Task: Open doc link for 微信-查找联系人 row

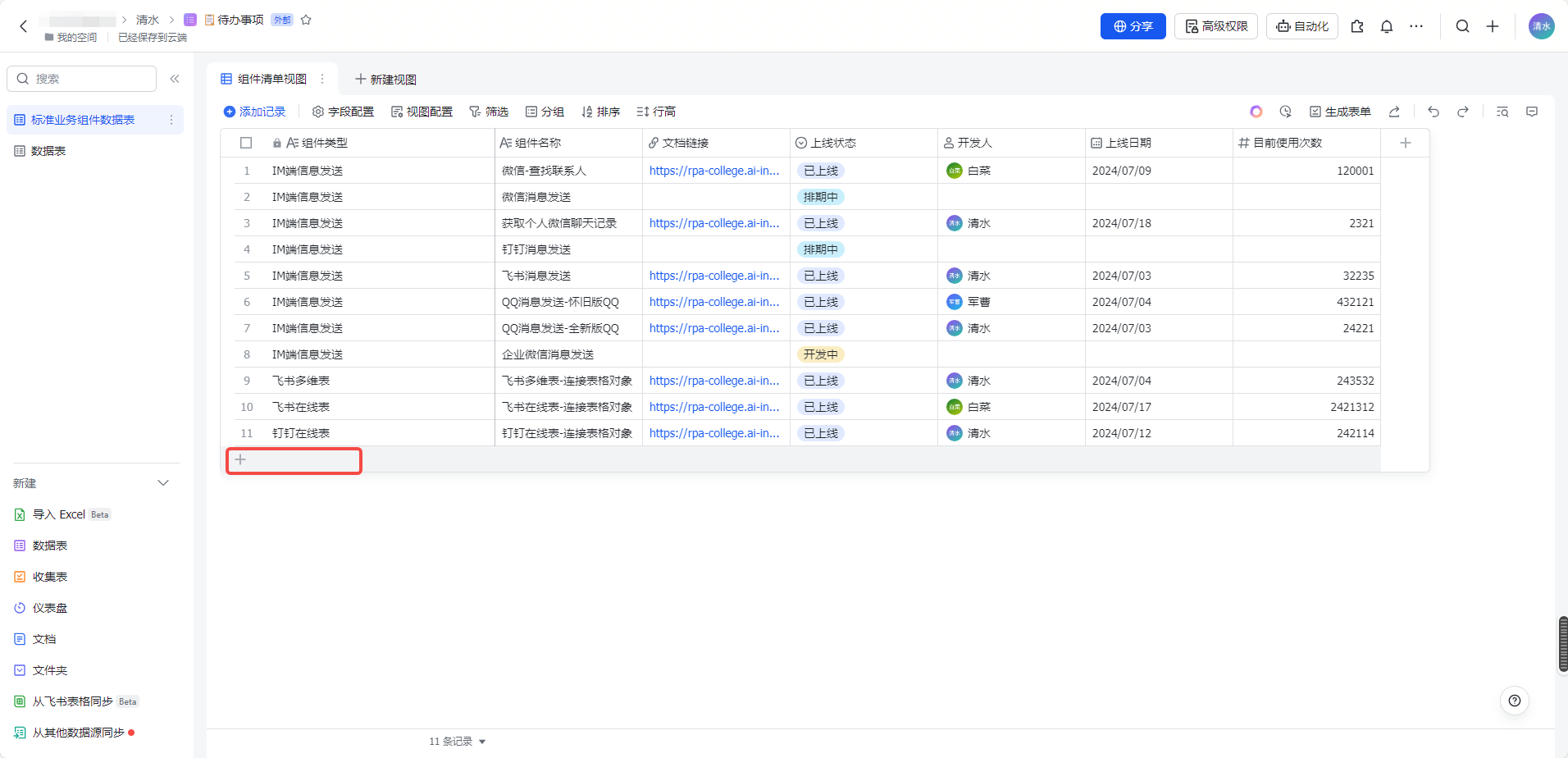Action: (714, 171)
